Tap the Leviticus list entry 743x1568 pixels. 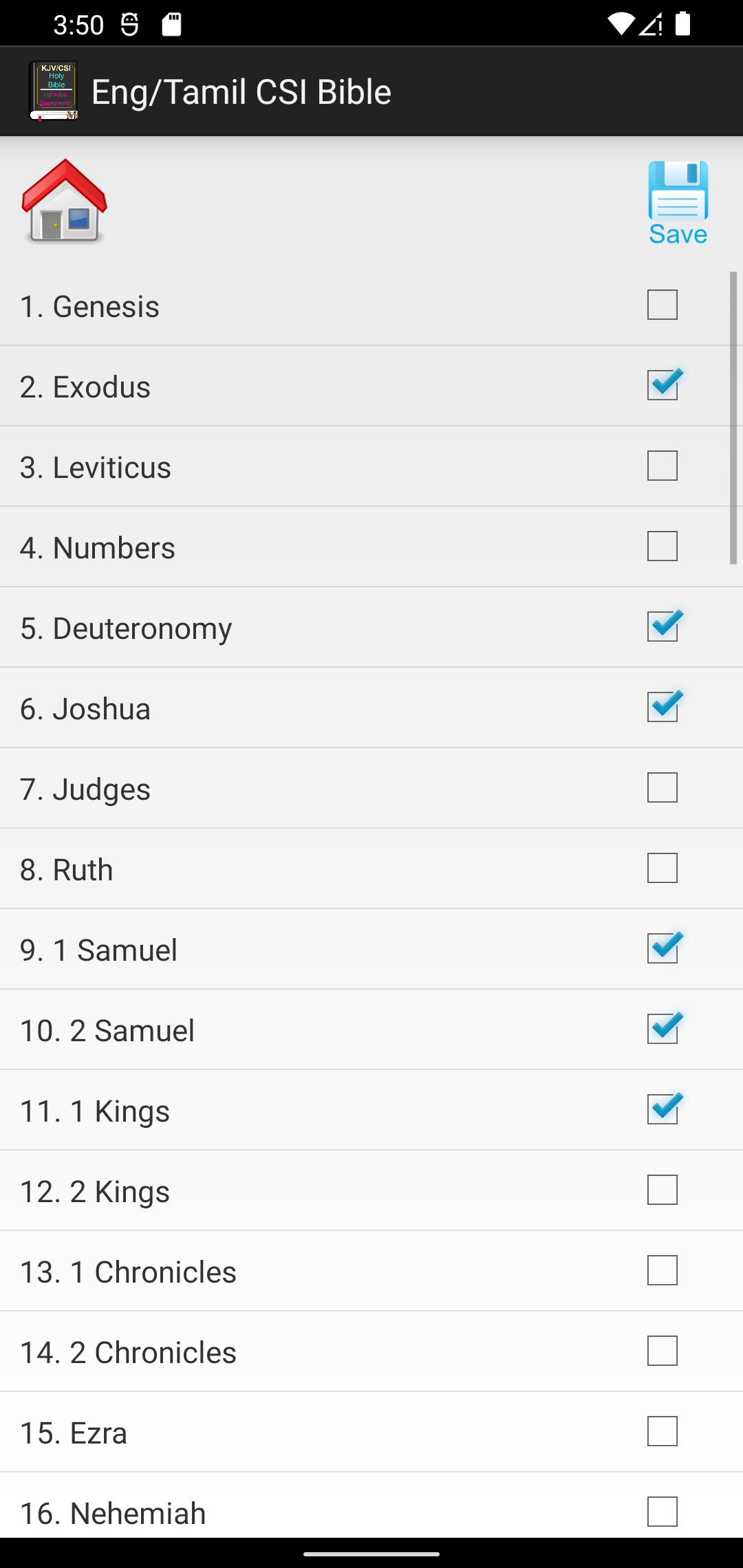(x=275, y=467)
